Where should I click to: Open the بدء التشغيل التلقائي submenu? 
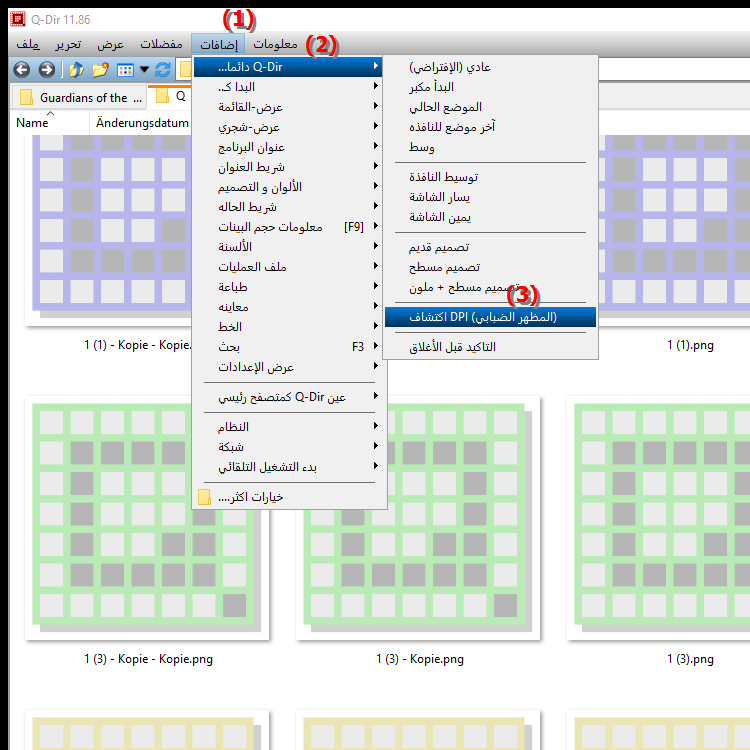[x=288, y=467]
